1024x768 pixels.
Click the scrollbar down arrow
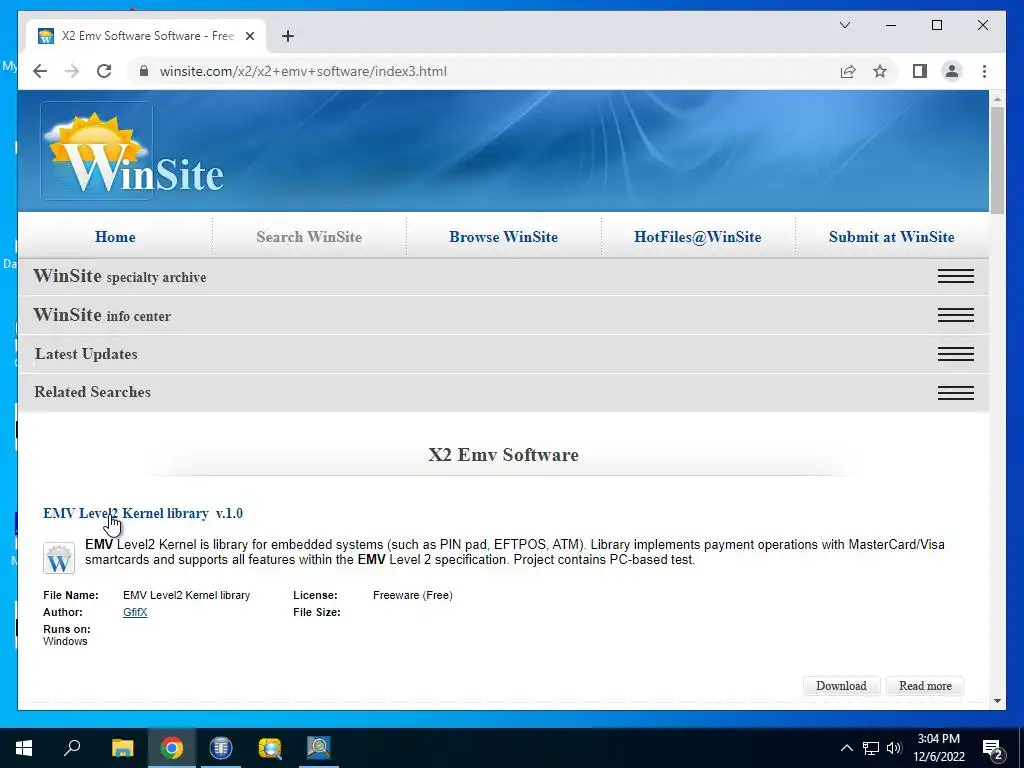(997, 701)
